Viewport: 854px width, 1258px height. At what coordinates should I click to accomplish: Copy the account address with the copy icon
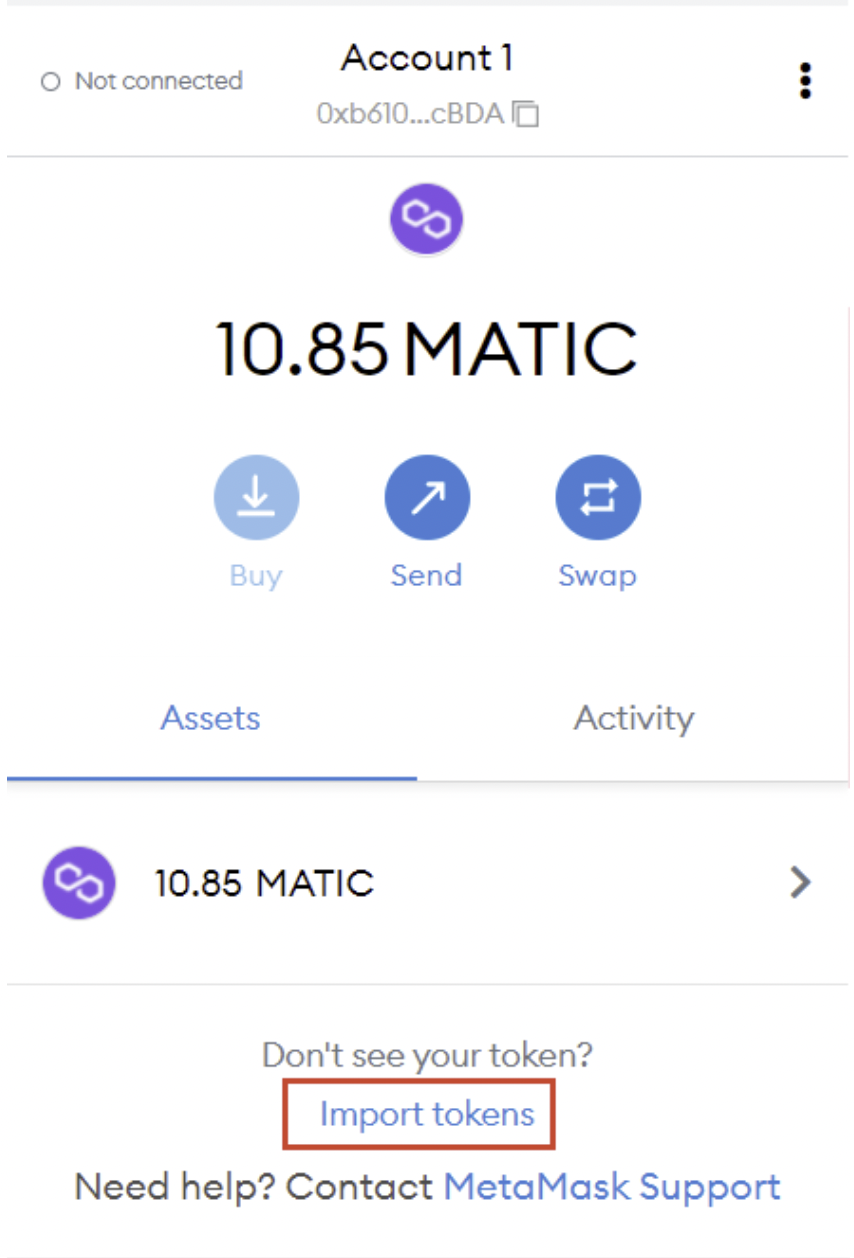527,114
